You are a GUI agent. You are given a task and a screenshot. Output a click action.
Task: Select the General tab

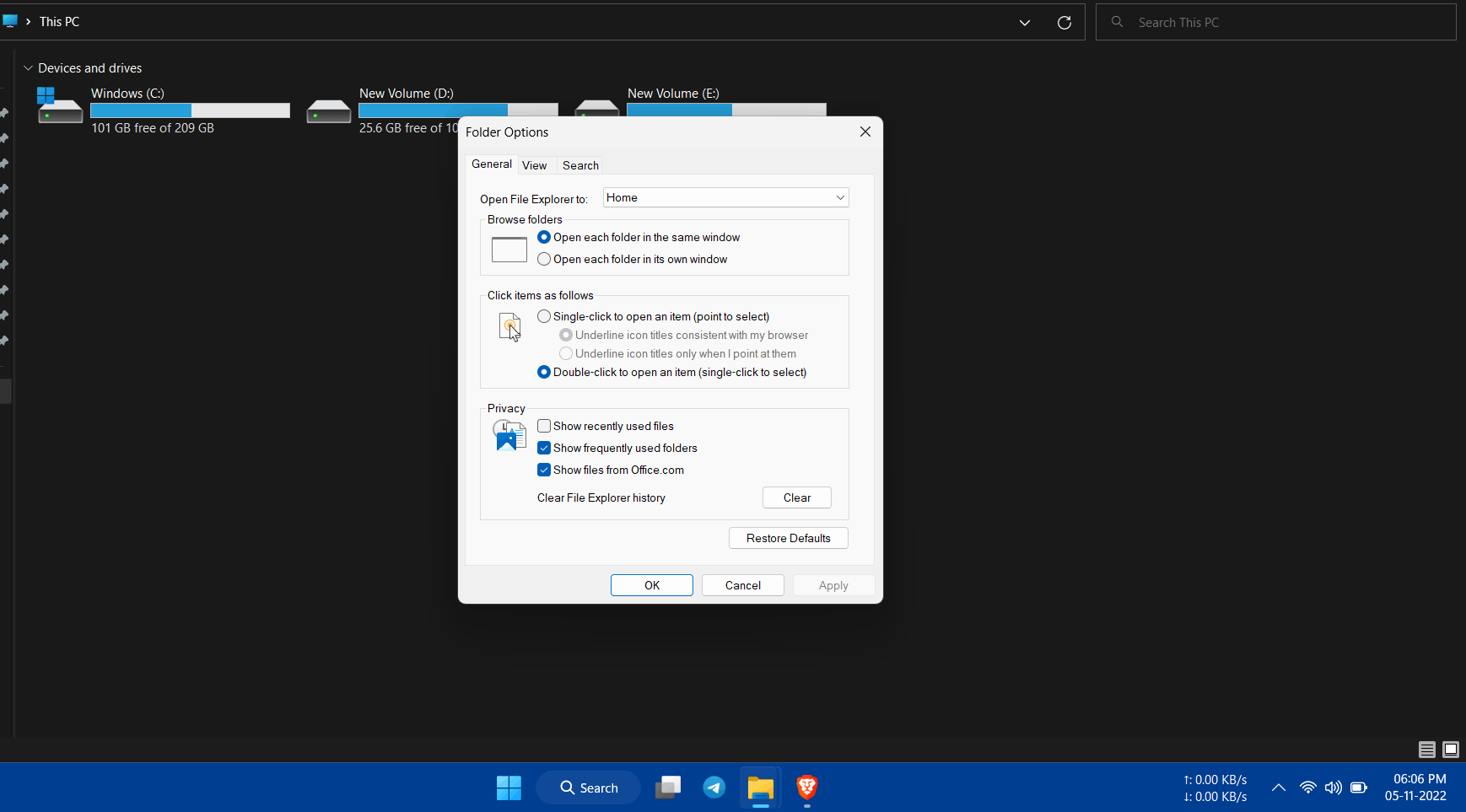[492, 164]
